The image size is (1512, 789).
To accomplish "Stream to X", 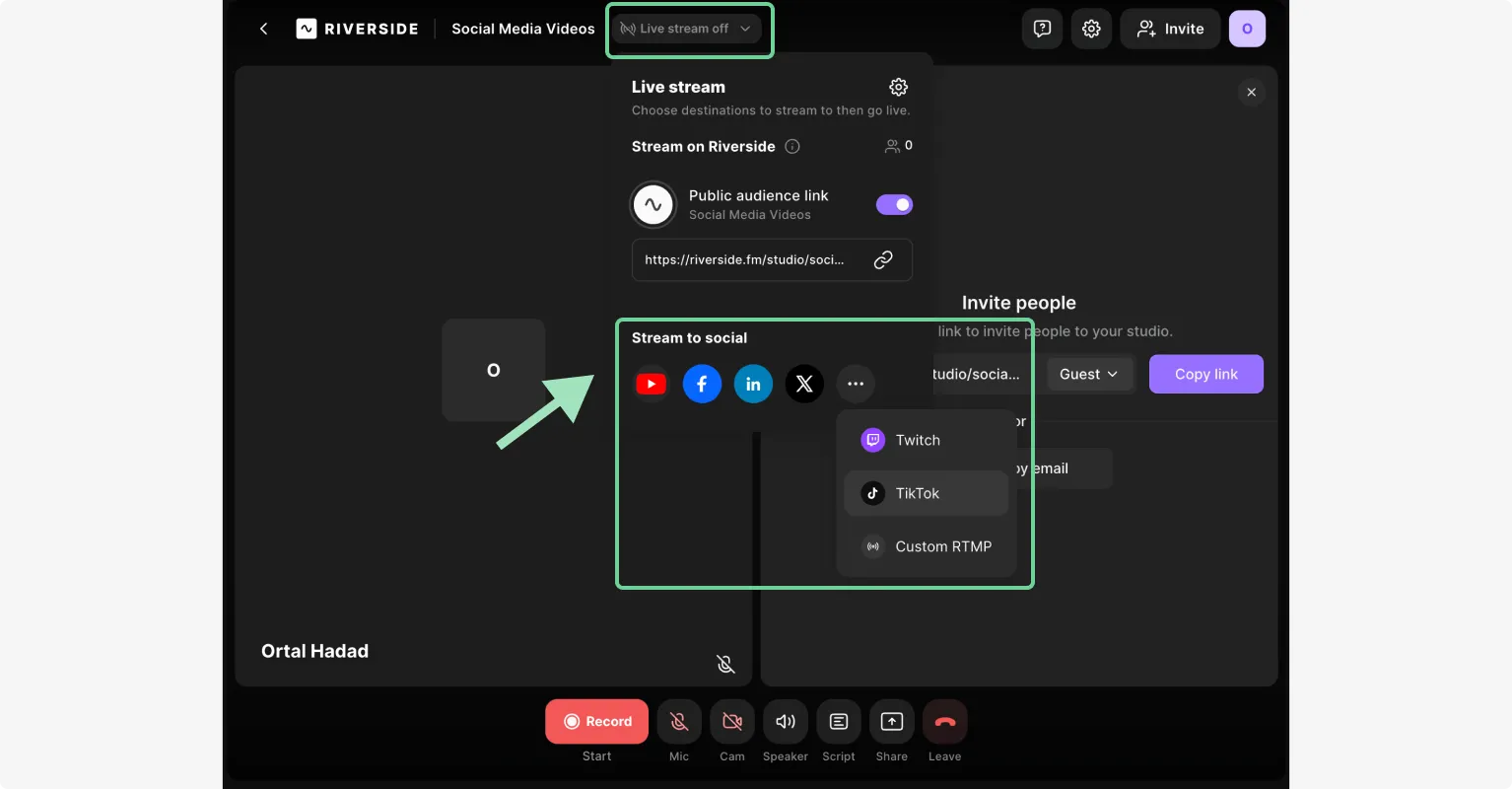I will [804, 384].
